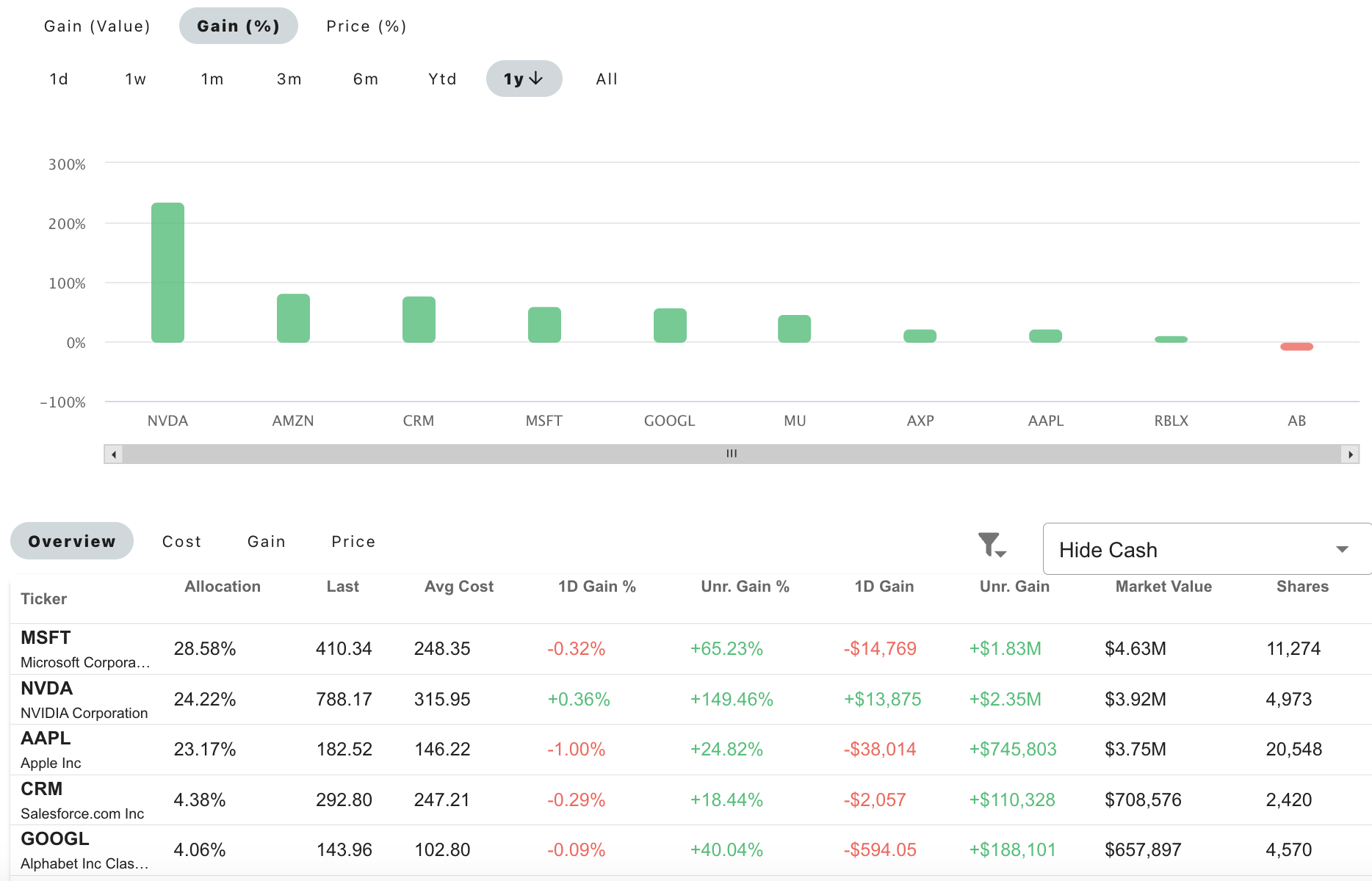Click the left arrow of the chart scrollbar
This screenshot has height=881, width=1372.
pyautogui.click(x=114, y=454)
